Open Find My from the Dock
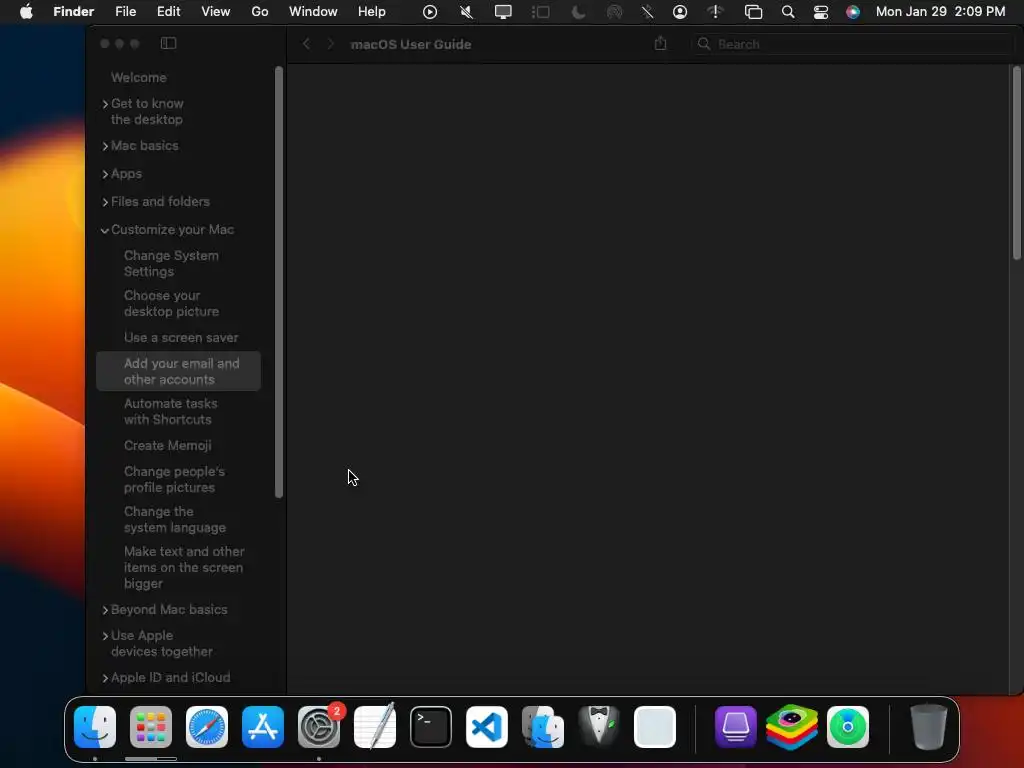This screenshot has width=1024, height=768. coord(848,727)
